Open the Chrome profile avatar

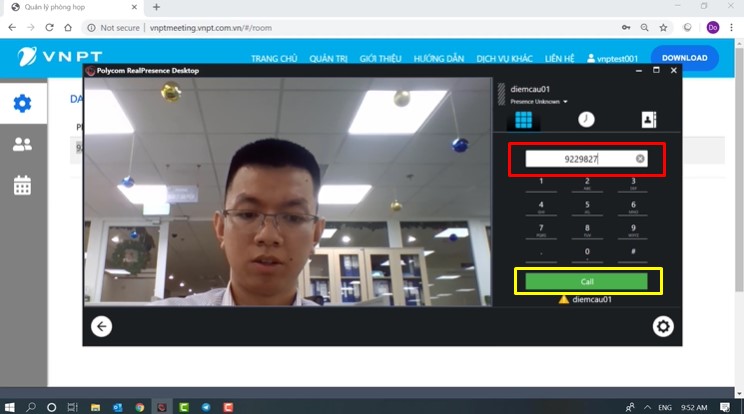click(713, 28)
